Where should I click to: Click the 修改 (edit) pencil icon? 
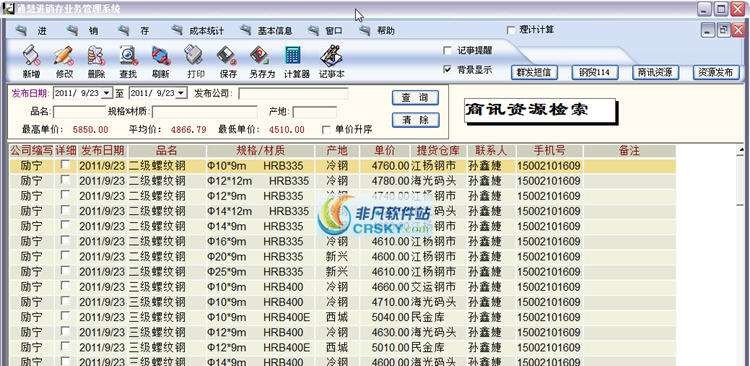click(64, 56)
